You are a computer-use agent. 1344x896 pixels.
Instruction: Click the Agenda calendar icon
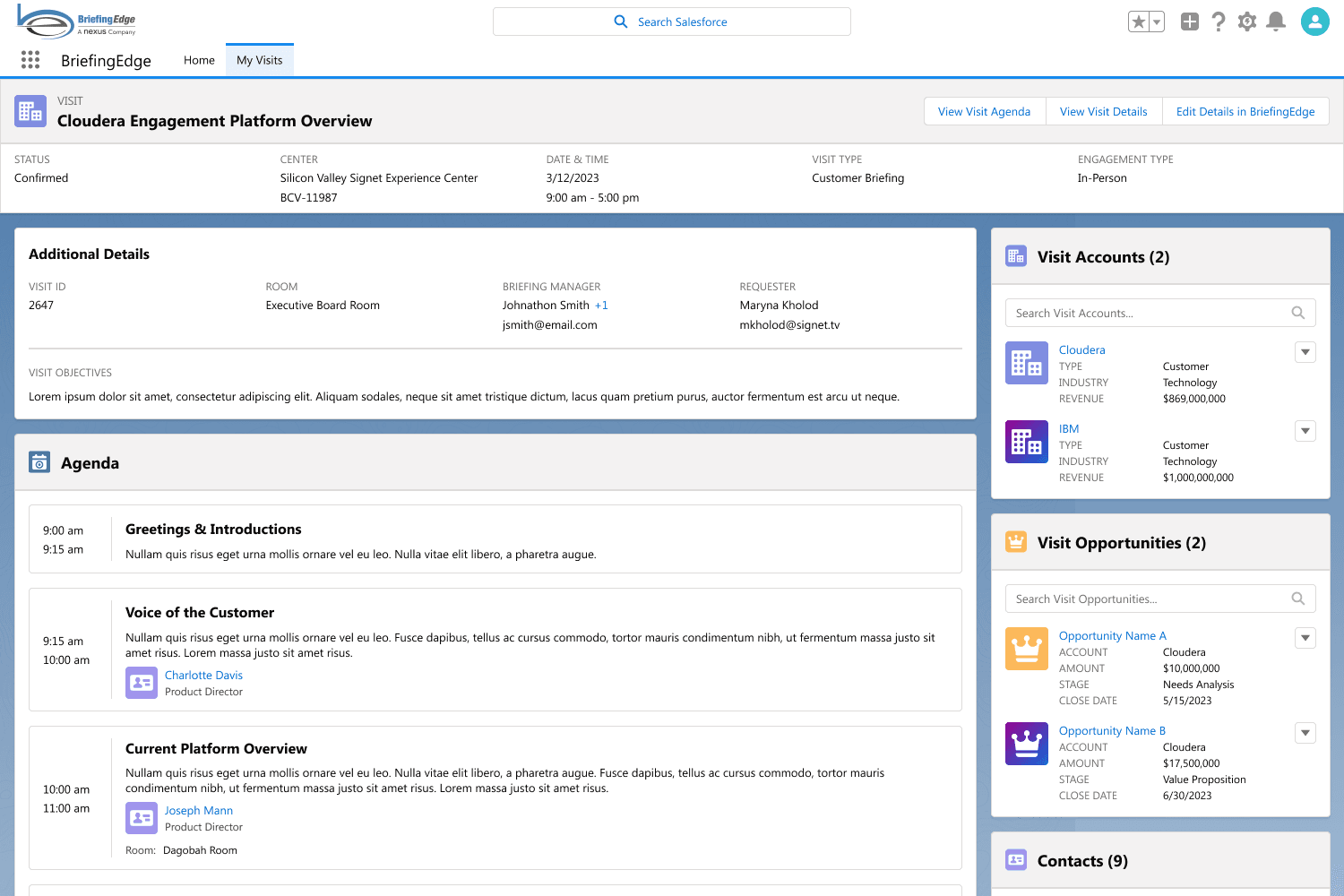click(39, 462)
